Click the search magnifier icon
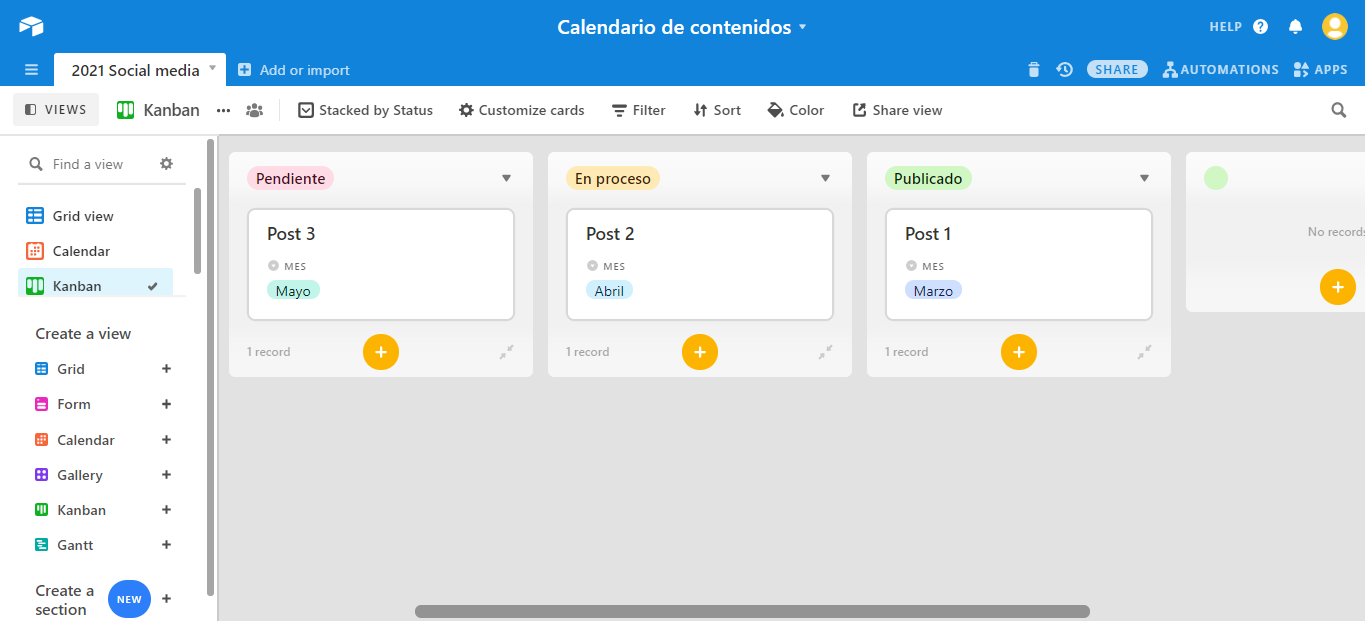This screenshot has height=621, width=1365. coord(1339,110)
